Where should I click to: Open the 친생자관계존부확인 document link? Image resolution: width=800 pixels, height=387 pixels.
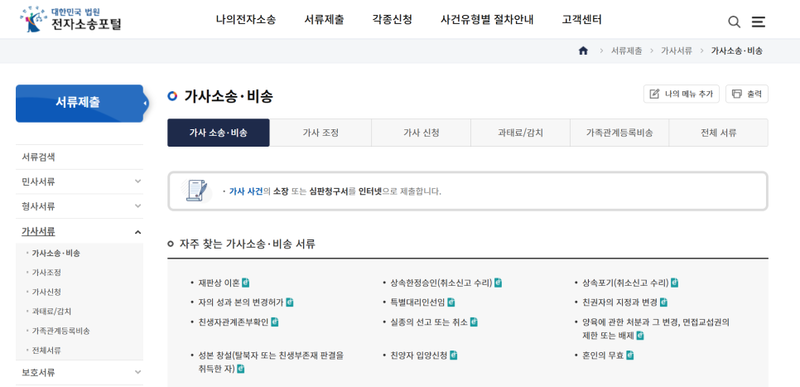coord(233,322)
